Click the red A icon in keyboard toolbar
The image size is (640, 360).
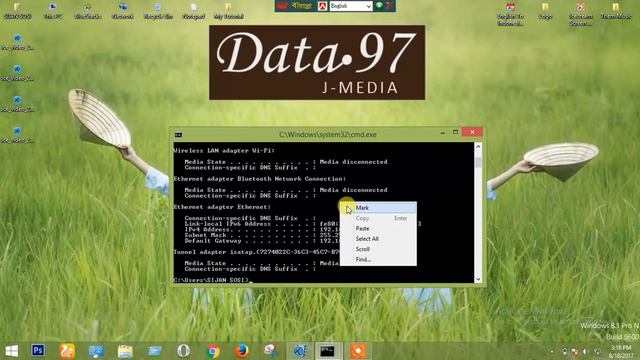click(322, 6)
